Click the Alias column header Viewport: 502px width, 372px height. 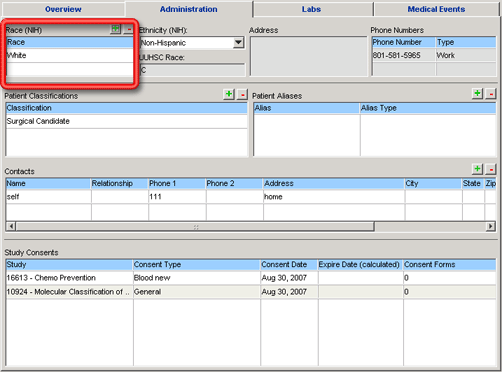(307, 108)
